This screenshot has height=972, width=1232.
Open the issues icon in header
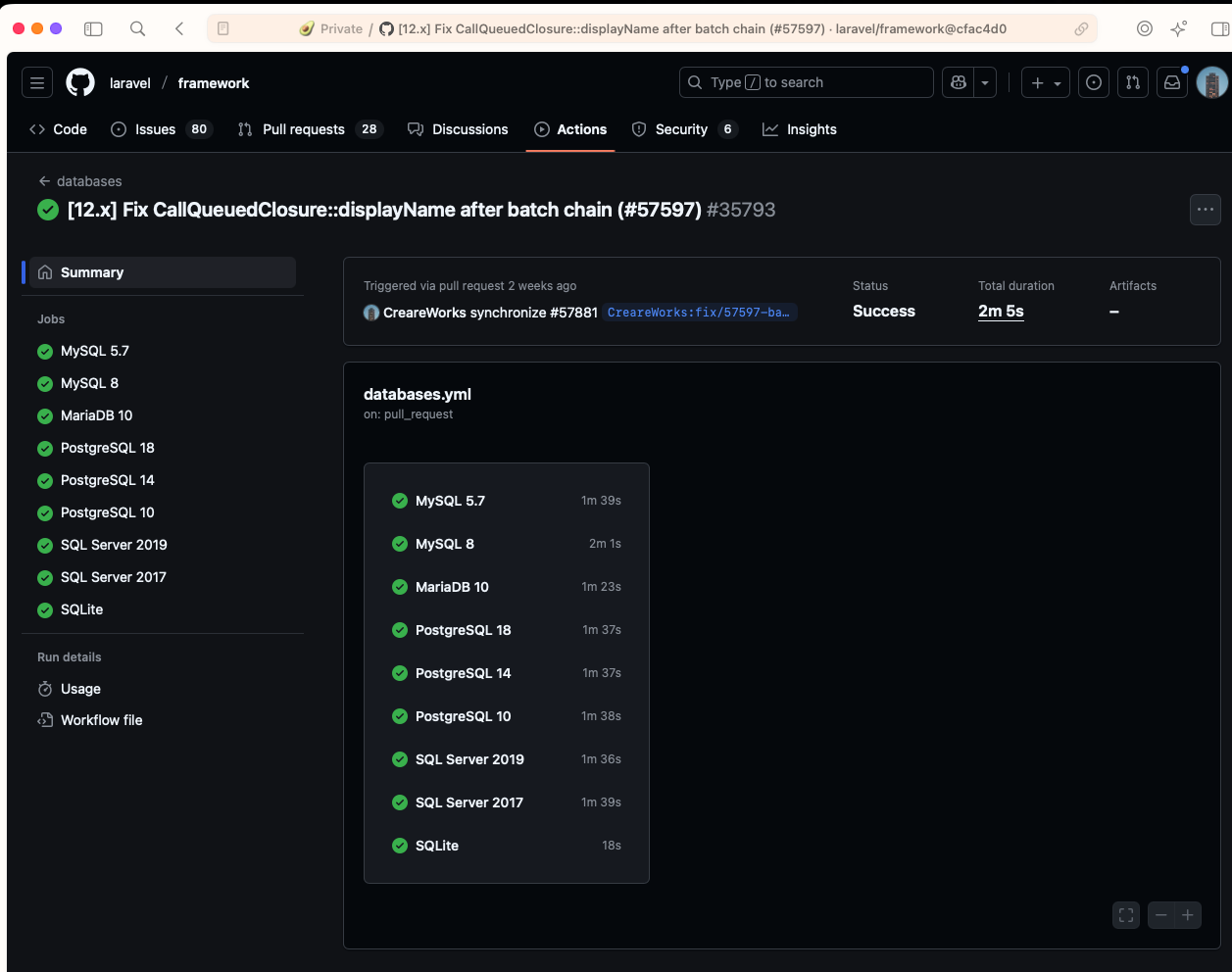(1094, 83)
